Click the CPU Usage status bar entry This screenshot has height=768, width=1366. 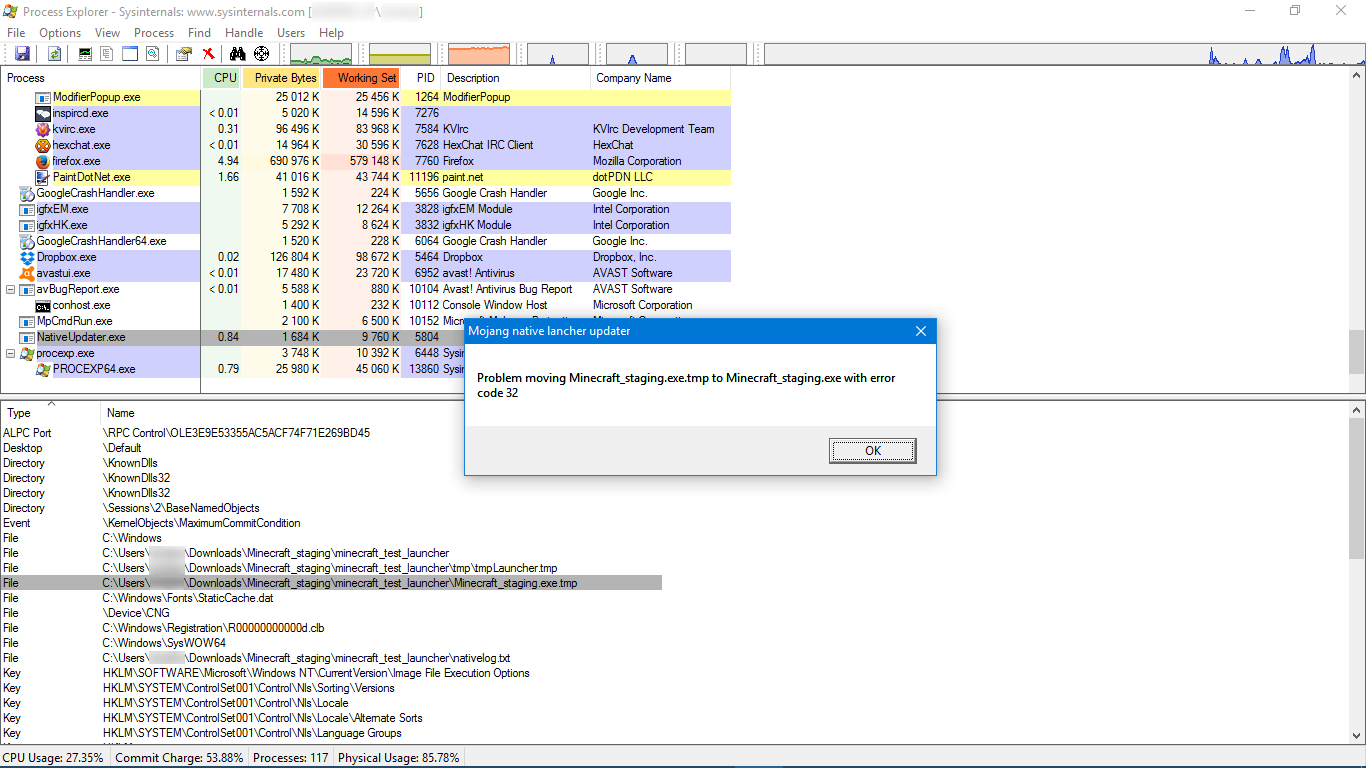[53, 758]
